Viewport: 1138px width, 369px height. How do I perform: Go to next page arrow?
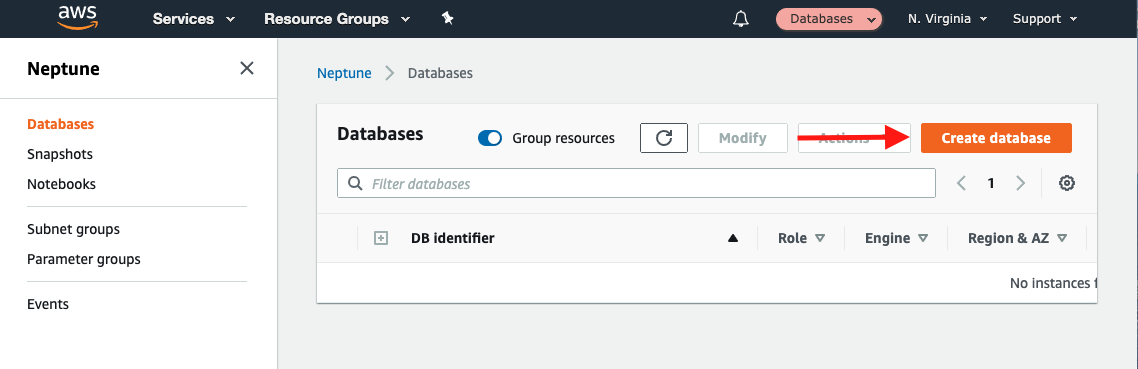click(x=1020, y=184)
